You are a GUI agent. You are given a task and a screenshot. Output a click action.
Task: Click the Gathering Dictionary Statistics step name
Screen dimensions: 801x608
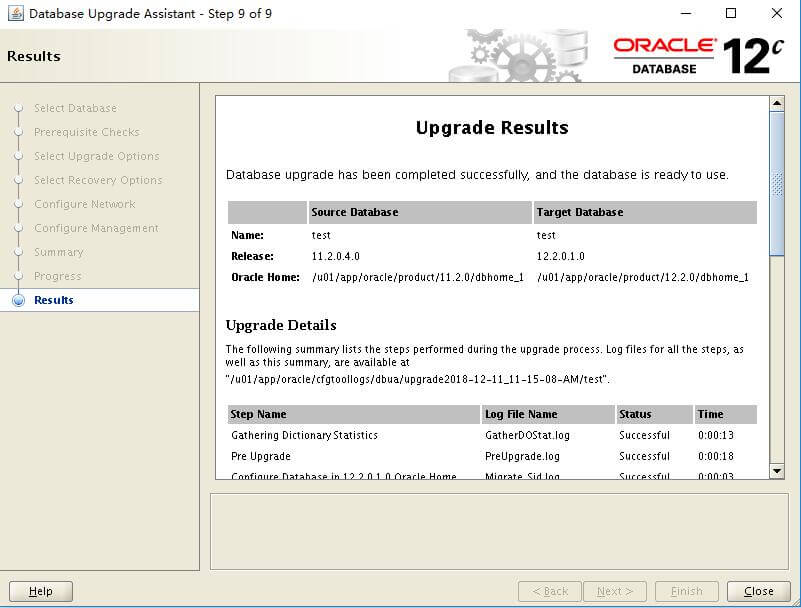pyautogui.click(x=304, y=435)
